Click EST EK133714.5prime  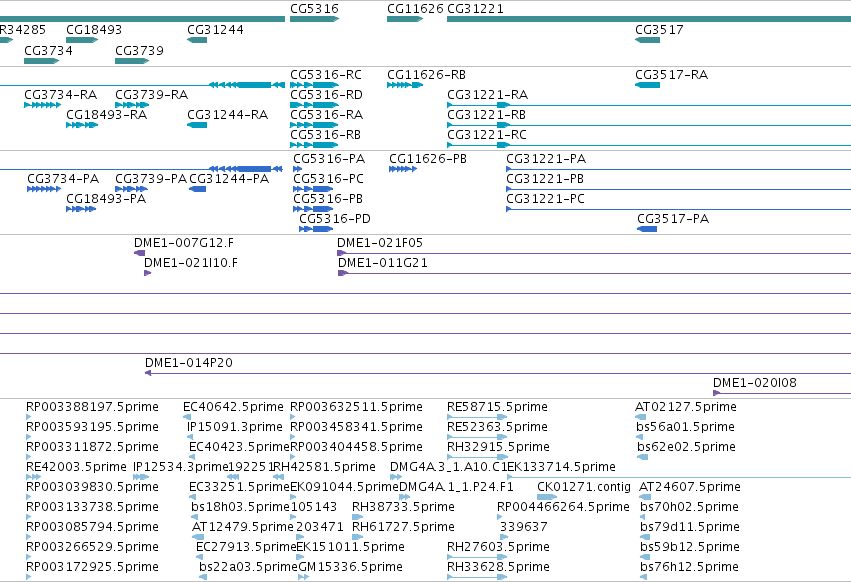pyautogui.click(x=678, y=477)
